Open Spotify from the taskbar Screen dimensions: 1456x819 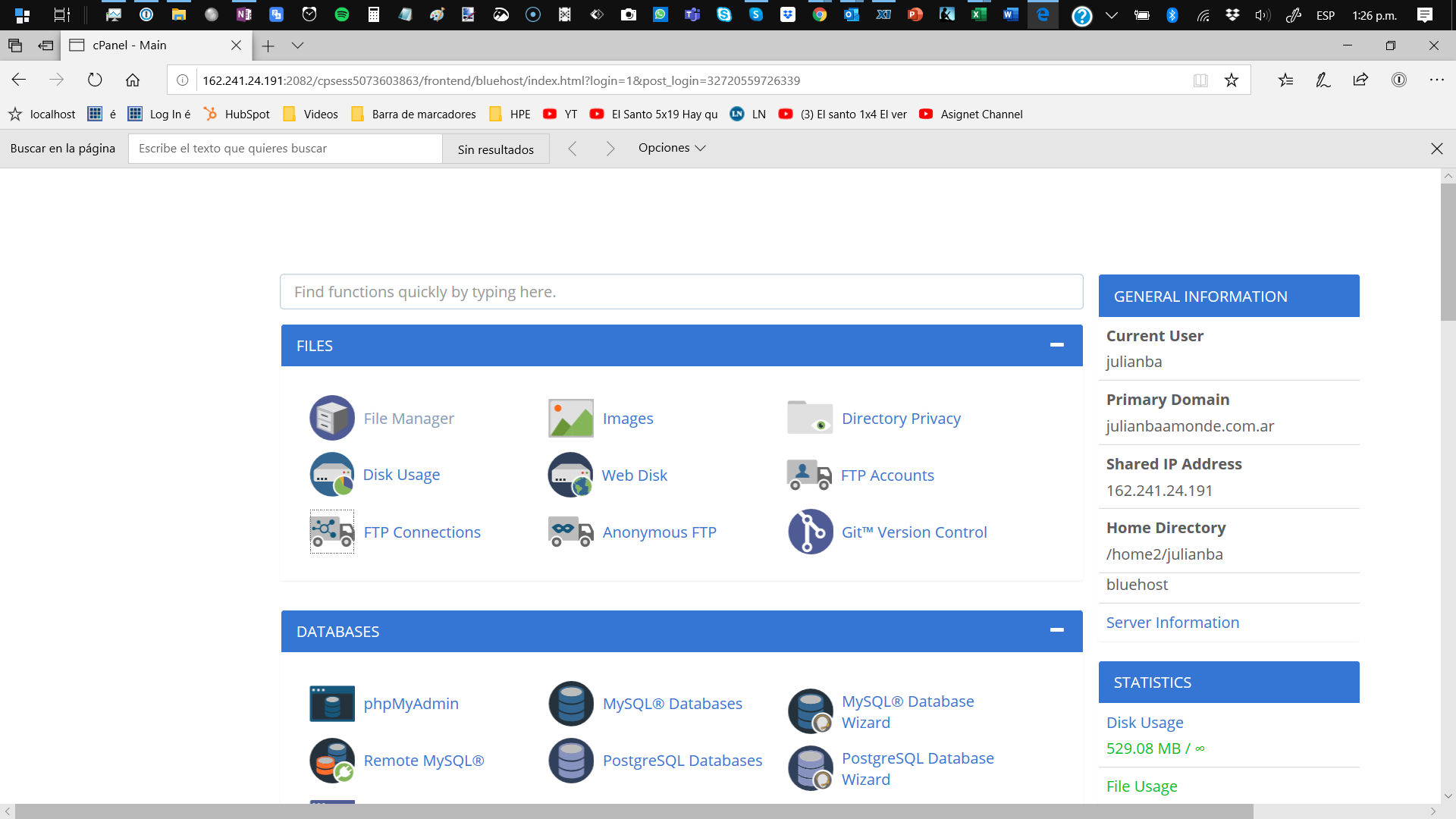coord(342,14)
